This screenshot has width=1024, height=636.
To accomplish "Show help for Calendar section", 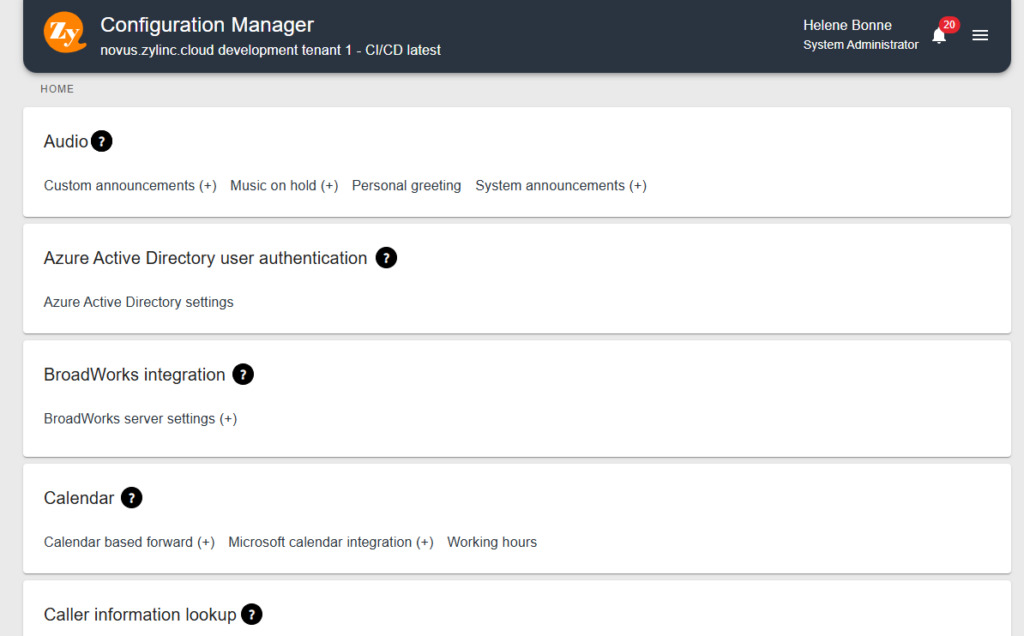I will click(x=131, y=498).
